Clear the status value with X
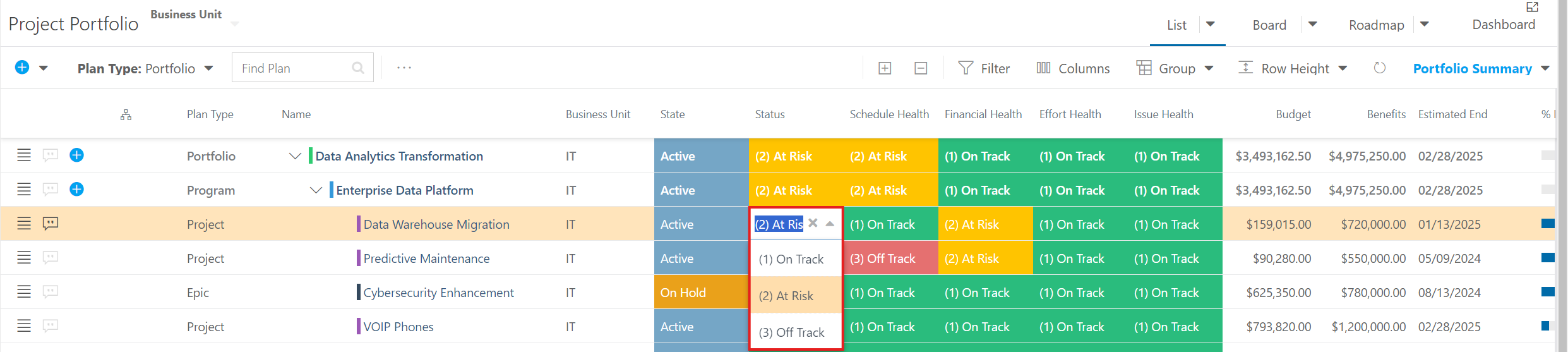This screenshot has width=1568, height=352. click(813, 223)
